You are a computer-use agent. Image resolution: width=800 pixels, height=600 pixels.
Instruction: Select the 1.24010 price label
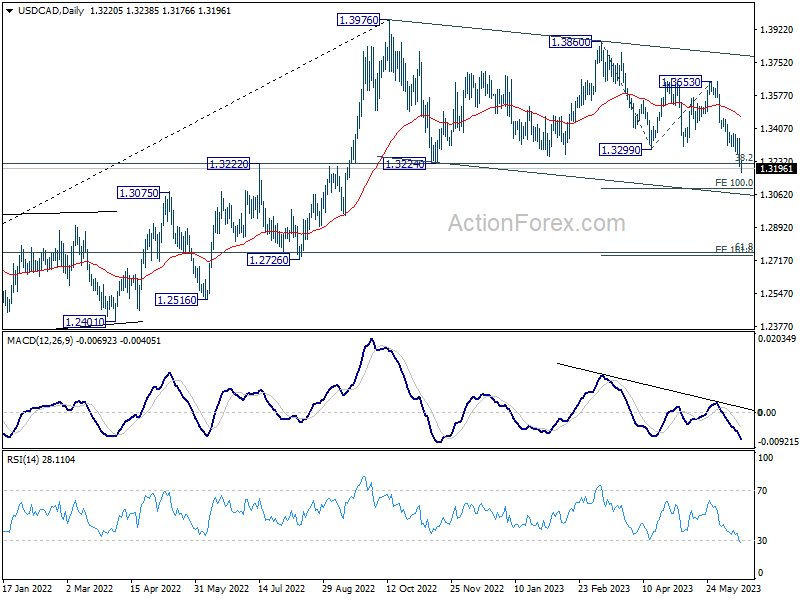pyautogui.click(x=85, y=321)
